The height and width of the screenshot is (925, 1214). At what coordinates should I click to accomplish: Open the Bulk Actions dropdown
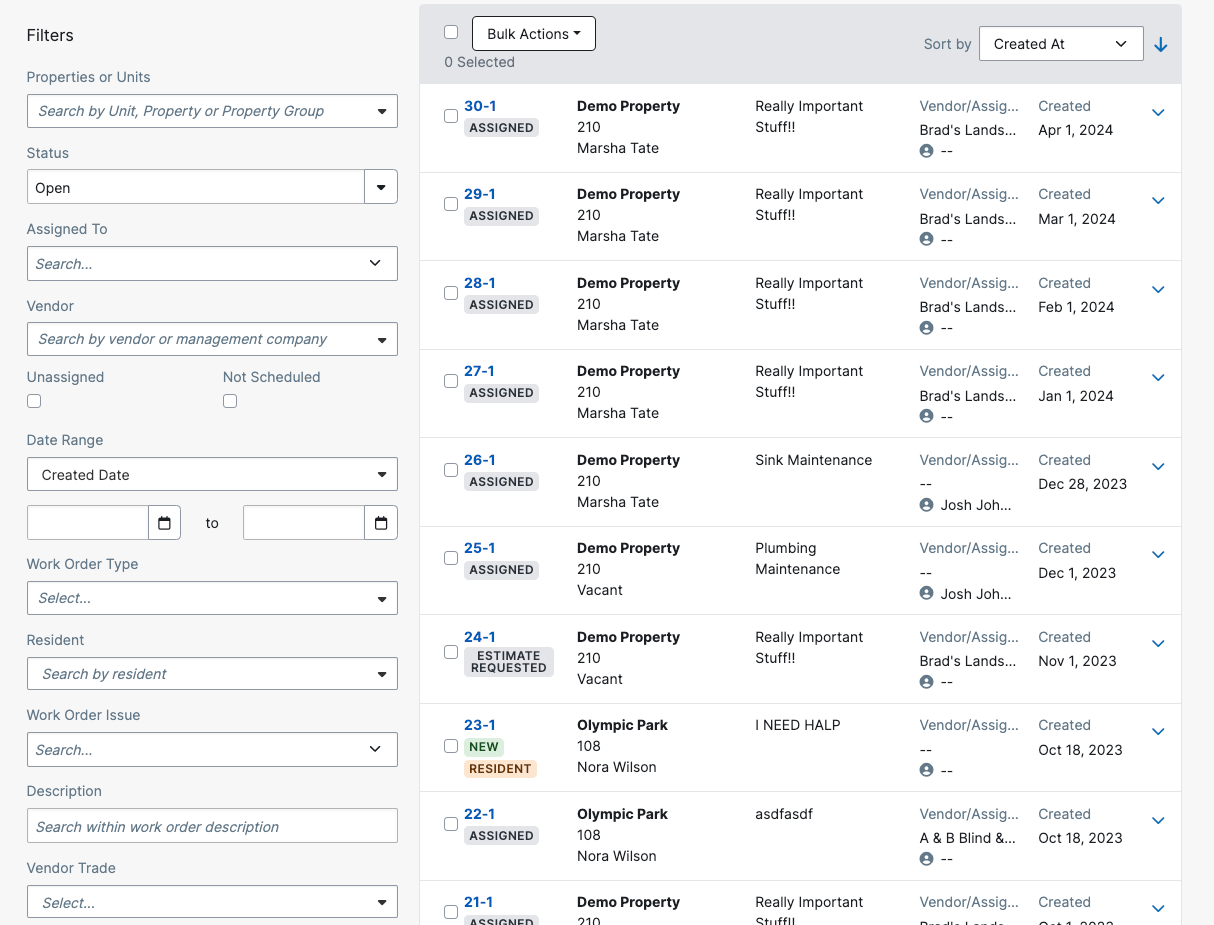pyautogui.click(x=534, y=34)
